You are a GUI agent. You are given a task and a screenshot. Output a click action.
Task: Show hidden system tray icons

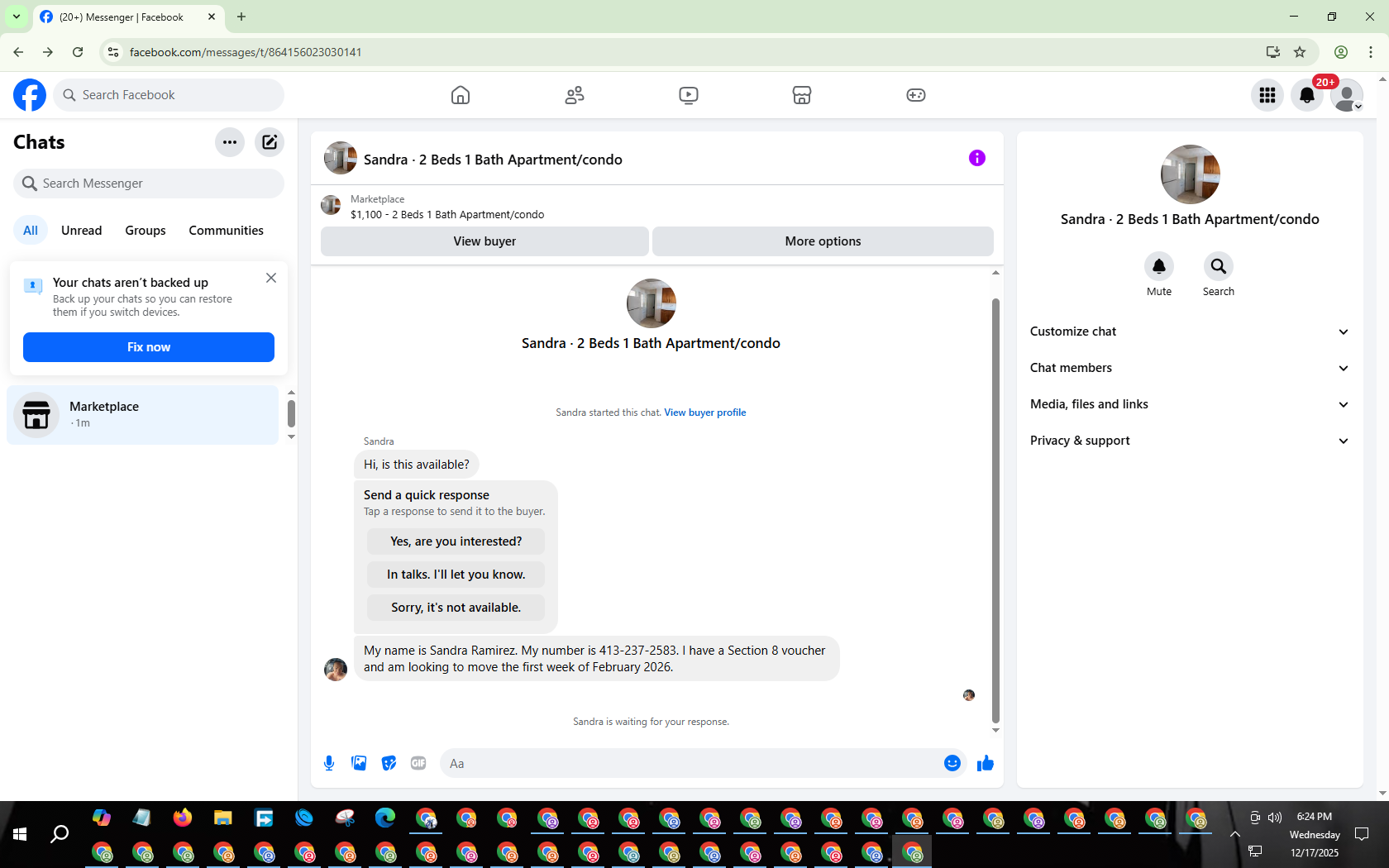coord(1234,834)
